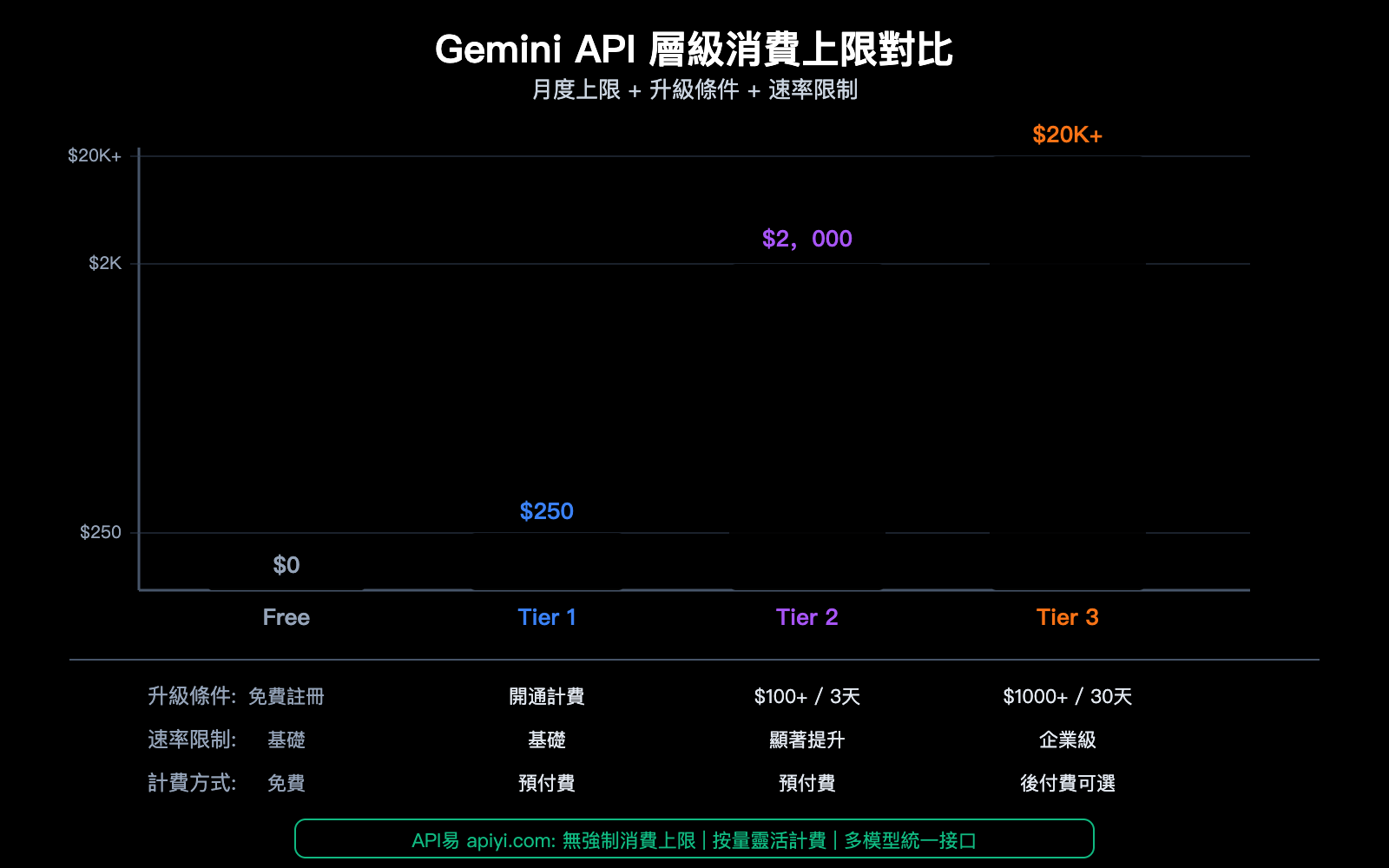
Task: Click the $20K+ y-axis label
Action: coord(95,155)
